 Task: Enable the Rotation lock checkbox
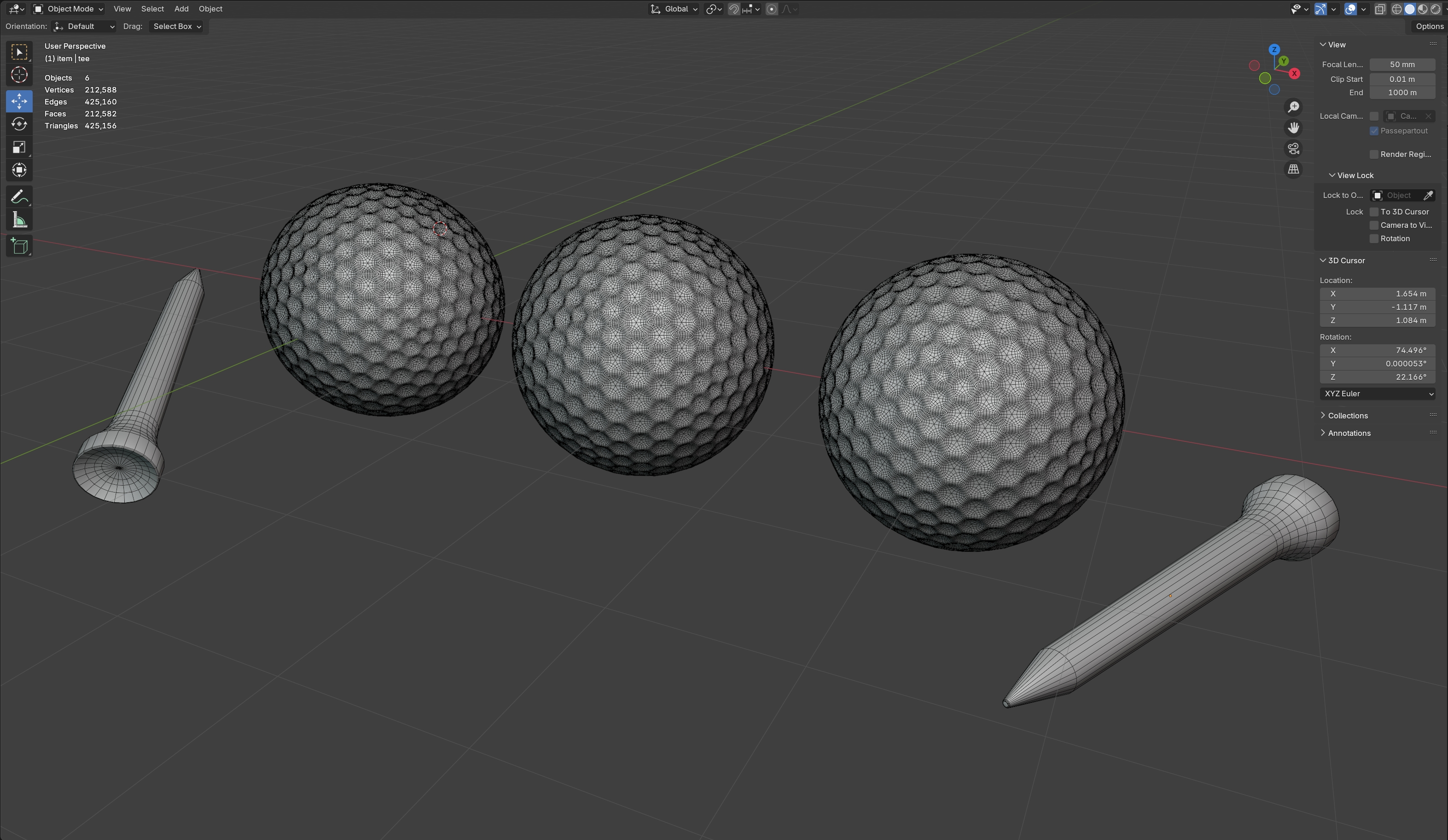1374,239
